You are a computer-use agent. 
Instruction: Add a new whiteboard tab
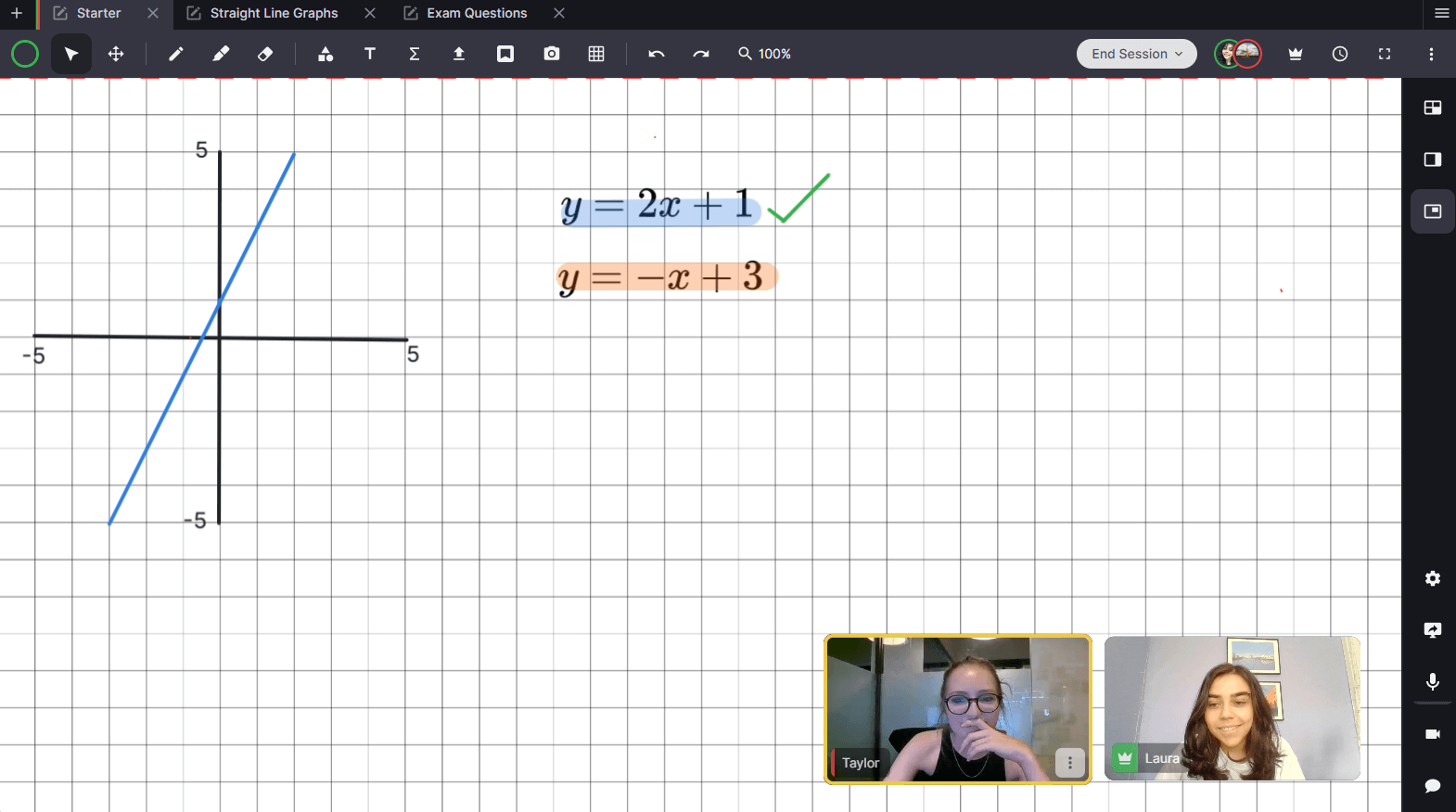point(17,13)
